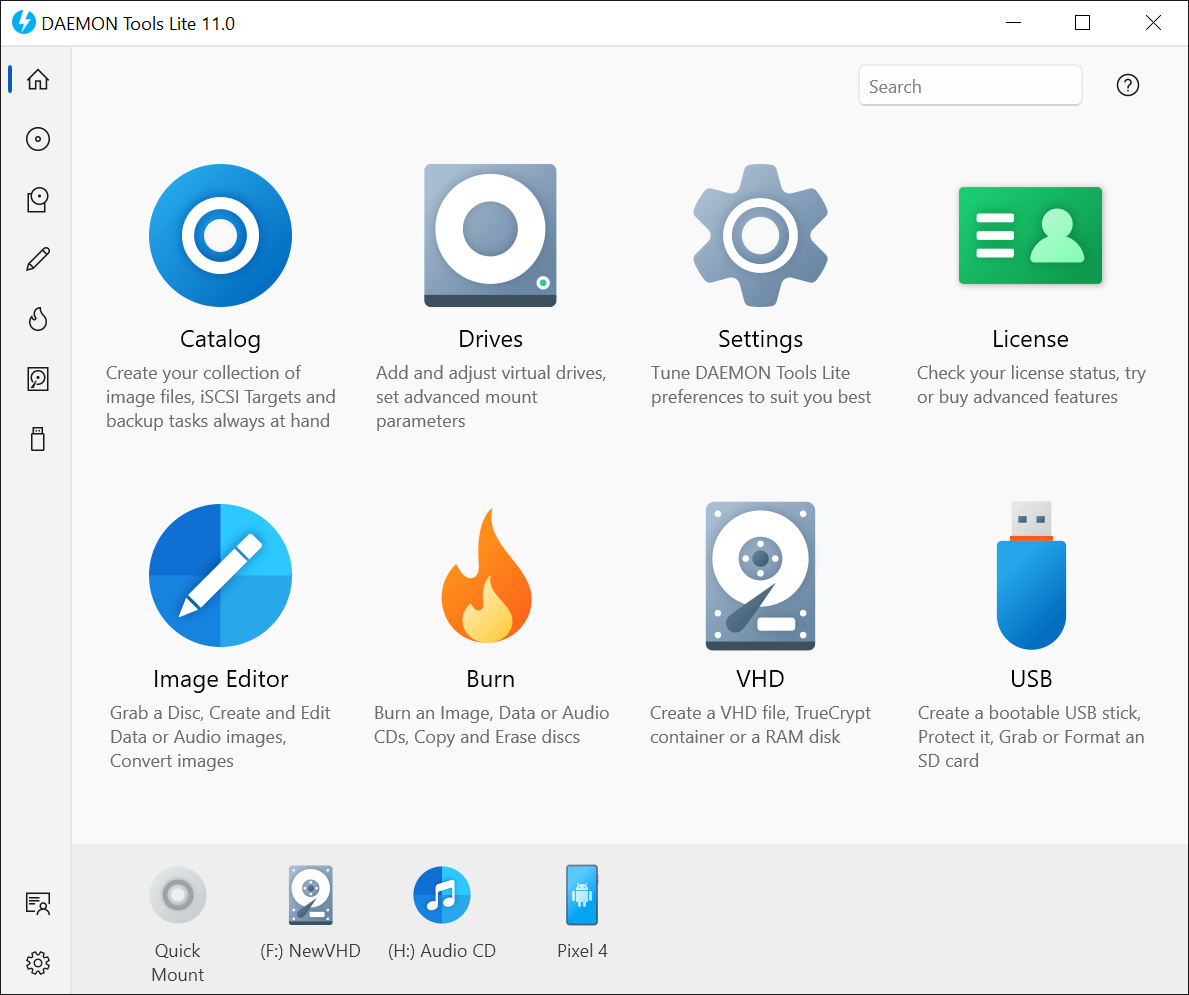Click the DAEMON Tools lightning logo
1189x995 pixels.
pyautogui.click(x=22, y=22)
